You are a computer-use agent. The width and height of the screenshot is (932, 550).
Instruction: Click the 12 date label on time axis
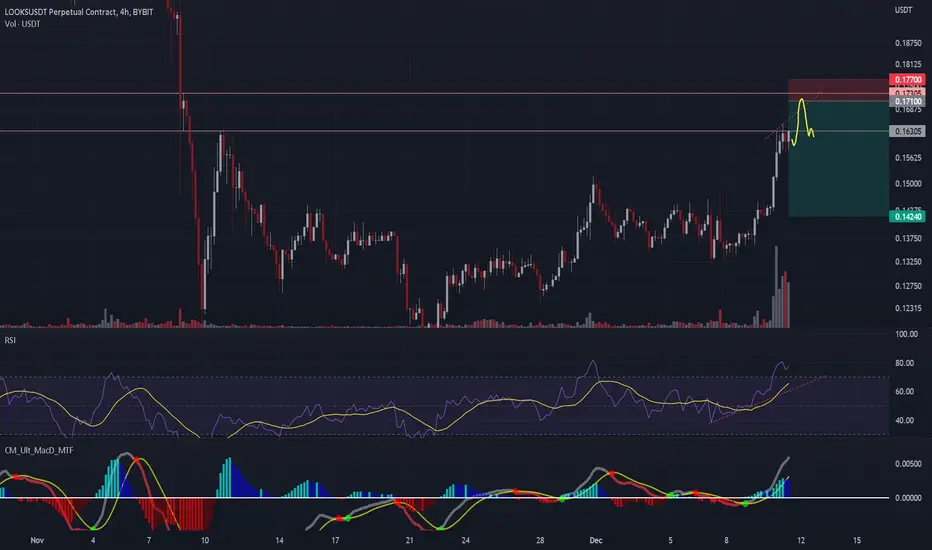(x=801, y=540)
